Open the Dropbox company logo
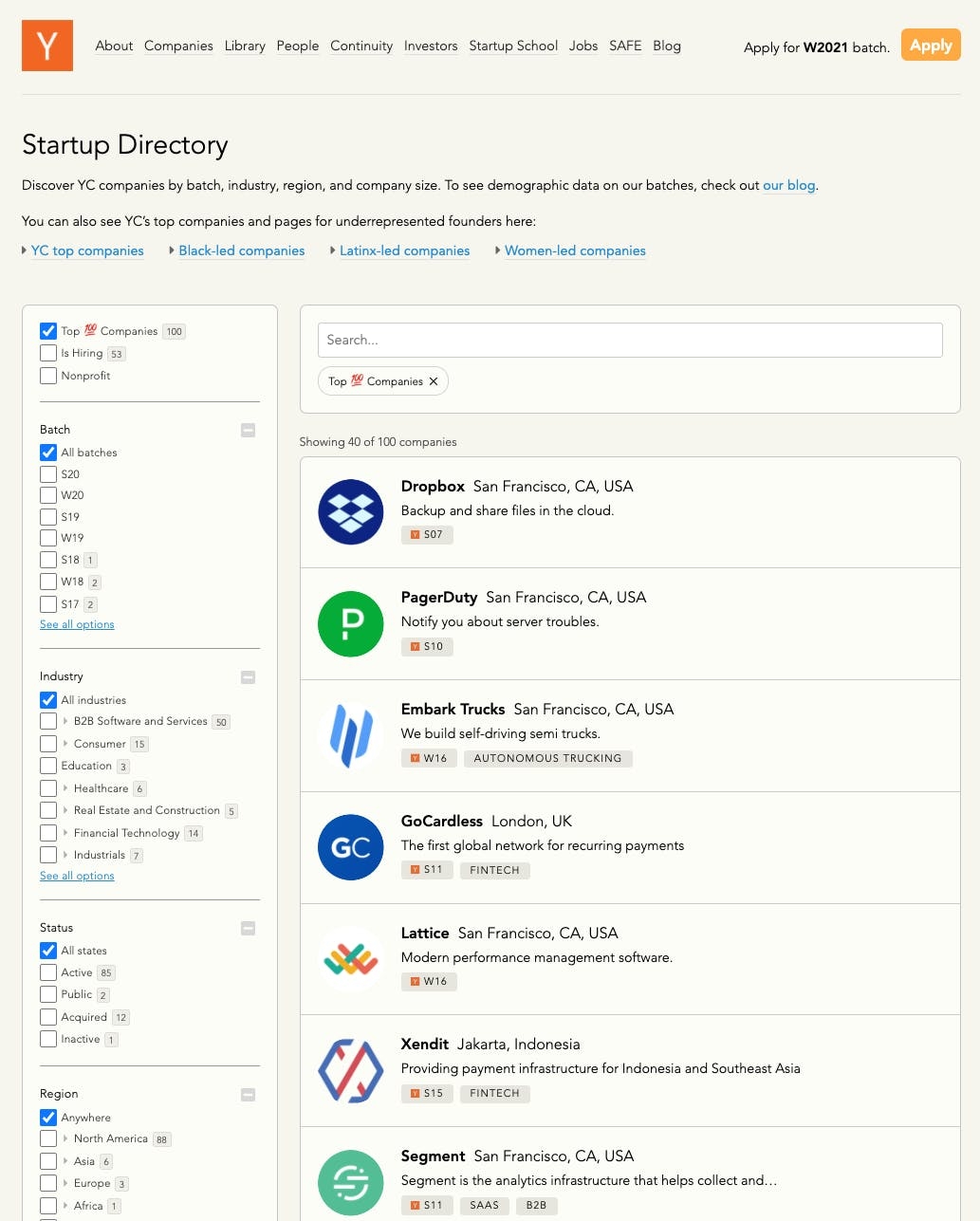This screenshot has width=980, height=1221. coord(351,512)
